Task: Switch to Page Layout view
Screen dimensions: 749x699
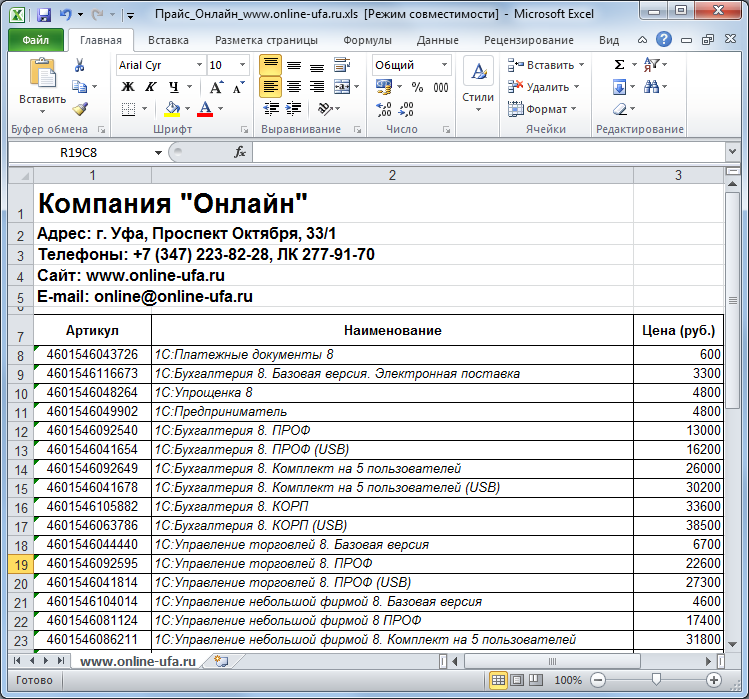Action: [x=517, y=680]
